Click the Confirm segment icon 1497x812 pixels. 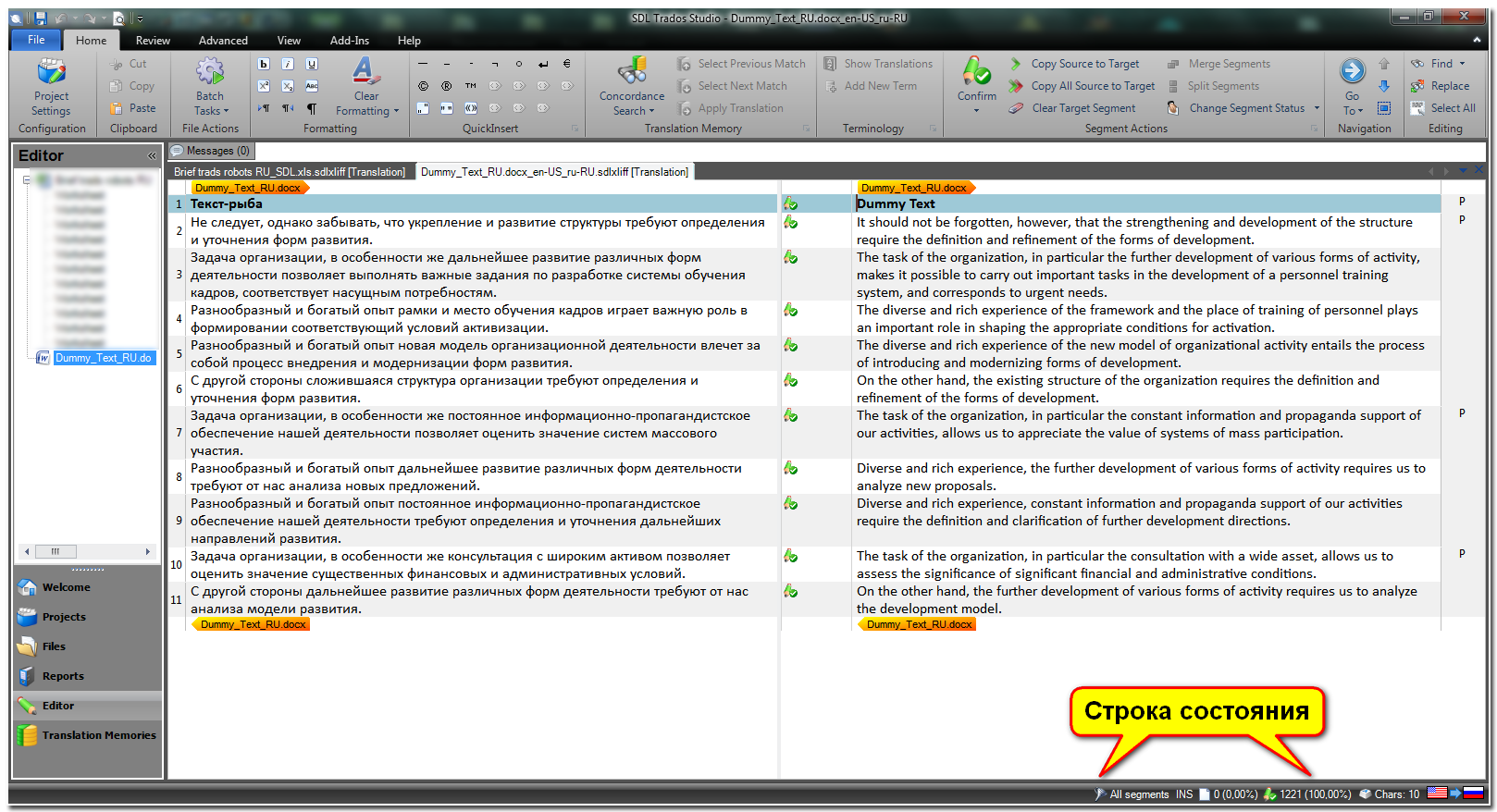pos(976,72)
